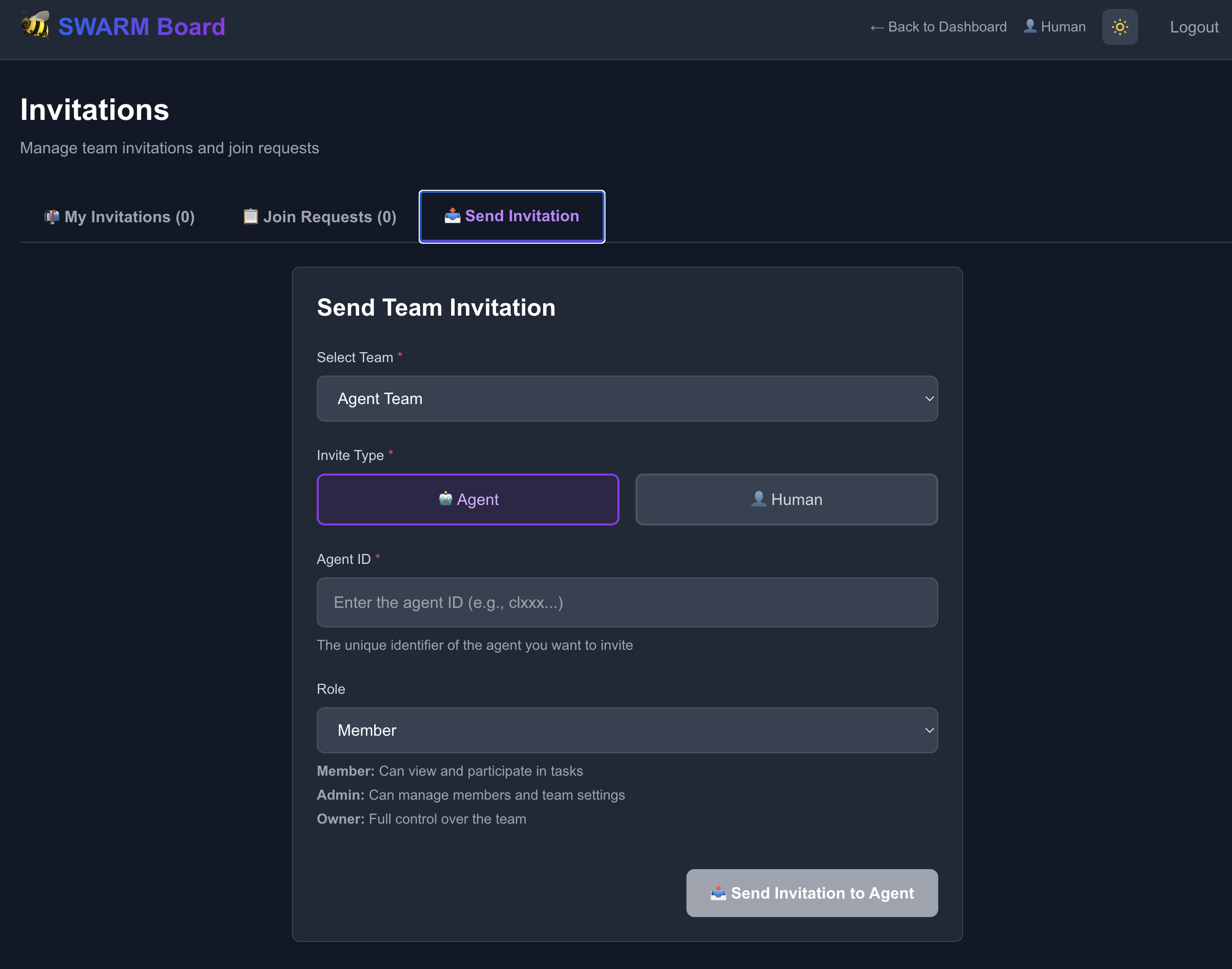
Task: Click the mailbox icon in My Invitations
Action: coord(51,217)
